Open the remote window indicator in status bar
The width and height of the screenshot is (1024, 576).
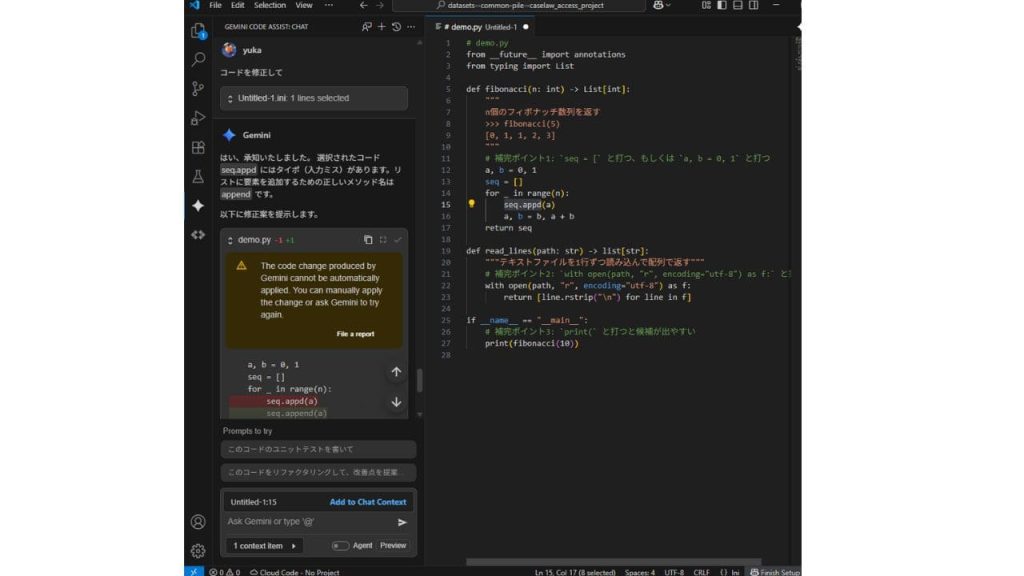coord(194,571)
